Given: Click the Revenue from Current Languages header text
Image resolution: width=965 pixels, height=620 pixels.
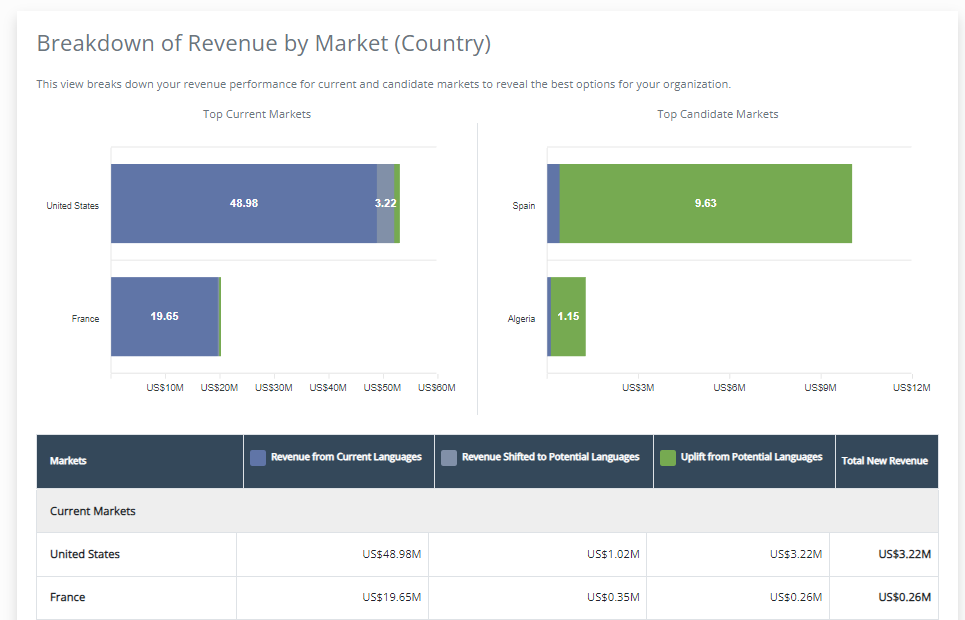Looking at the screenshot, I should coord(346,457).
